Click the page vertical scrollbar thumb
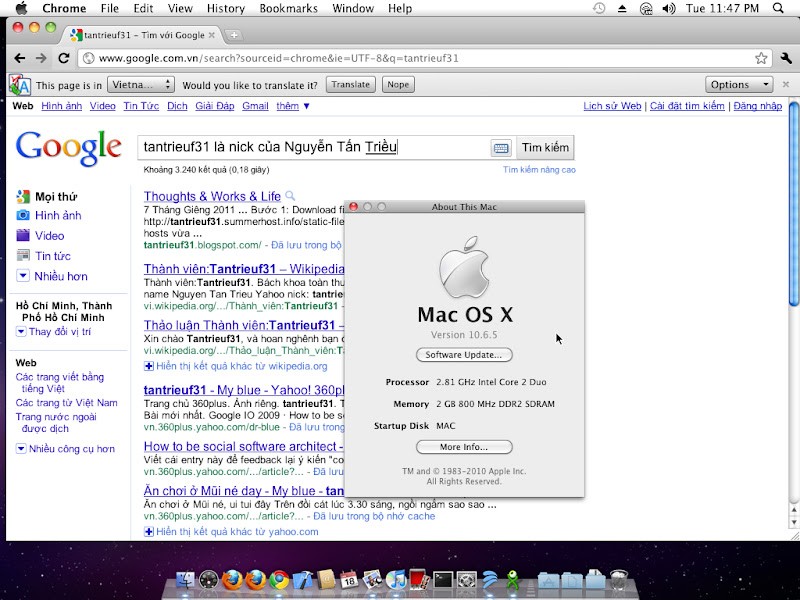 794,204
